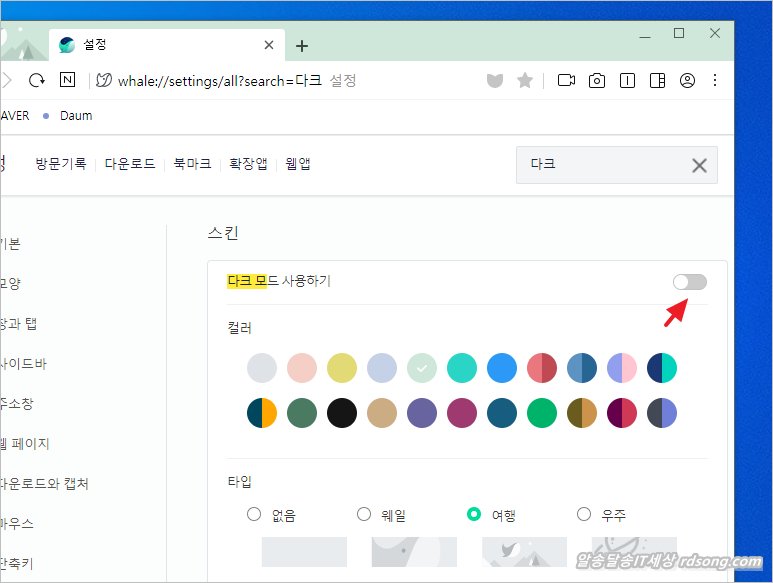Open the 방문기록 menu tab
The height and width of the screenshot is (583, 773).
pyautogui.click(x=61, y=164)
